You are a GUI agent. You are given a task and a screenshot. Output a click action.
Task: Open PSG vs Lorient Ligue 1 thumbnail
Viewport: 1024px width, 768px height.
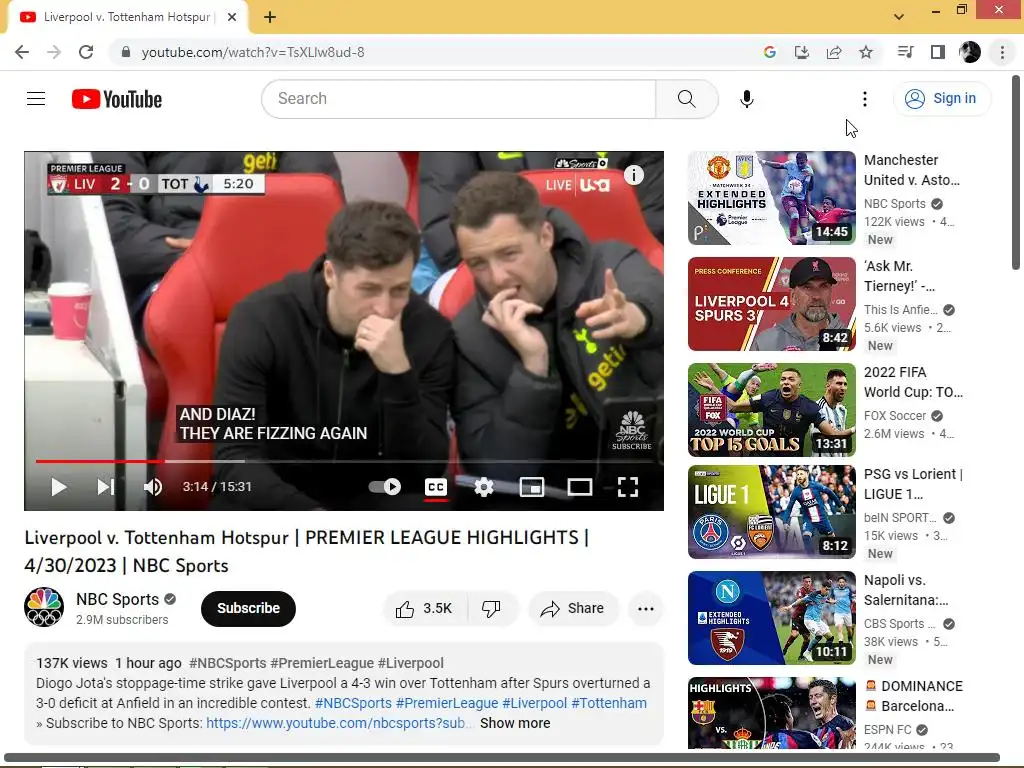point(771,512)
